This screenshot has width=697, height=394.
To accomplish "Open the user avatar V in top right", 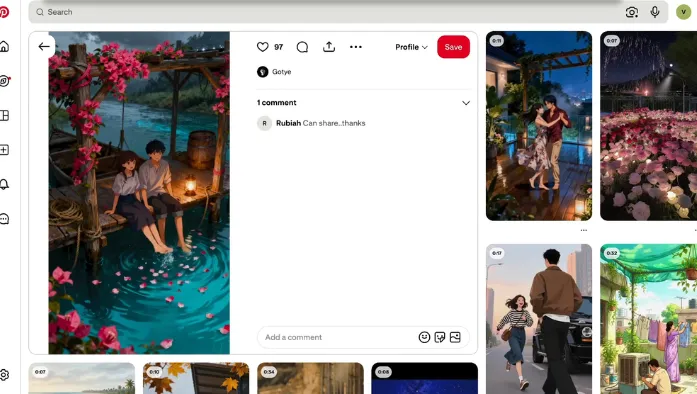I will (683, 12).
